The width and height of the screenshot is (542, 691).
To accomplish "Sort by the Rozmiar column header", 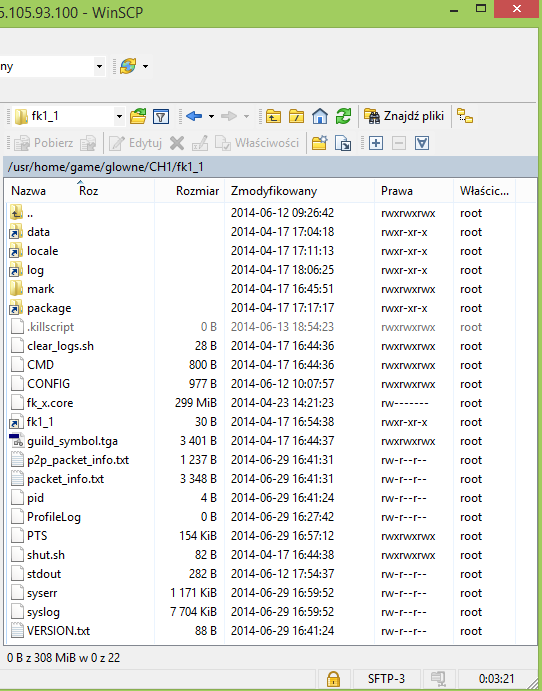I will pyautogui.click(x=197, y=191).
